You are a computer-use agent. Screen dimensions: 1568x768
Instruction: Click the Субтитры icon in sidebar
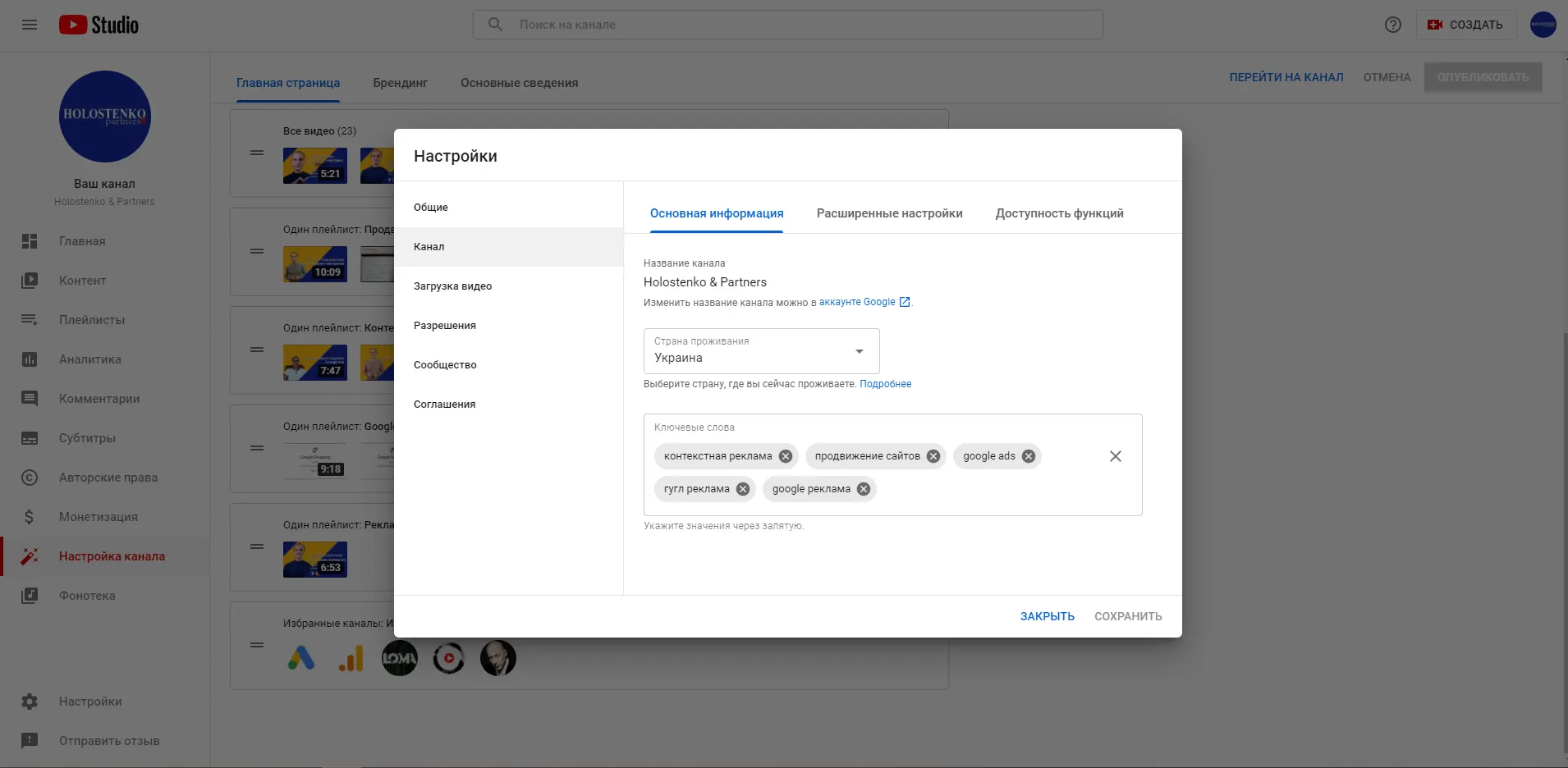30,438
